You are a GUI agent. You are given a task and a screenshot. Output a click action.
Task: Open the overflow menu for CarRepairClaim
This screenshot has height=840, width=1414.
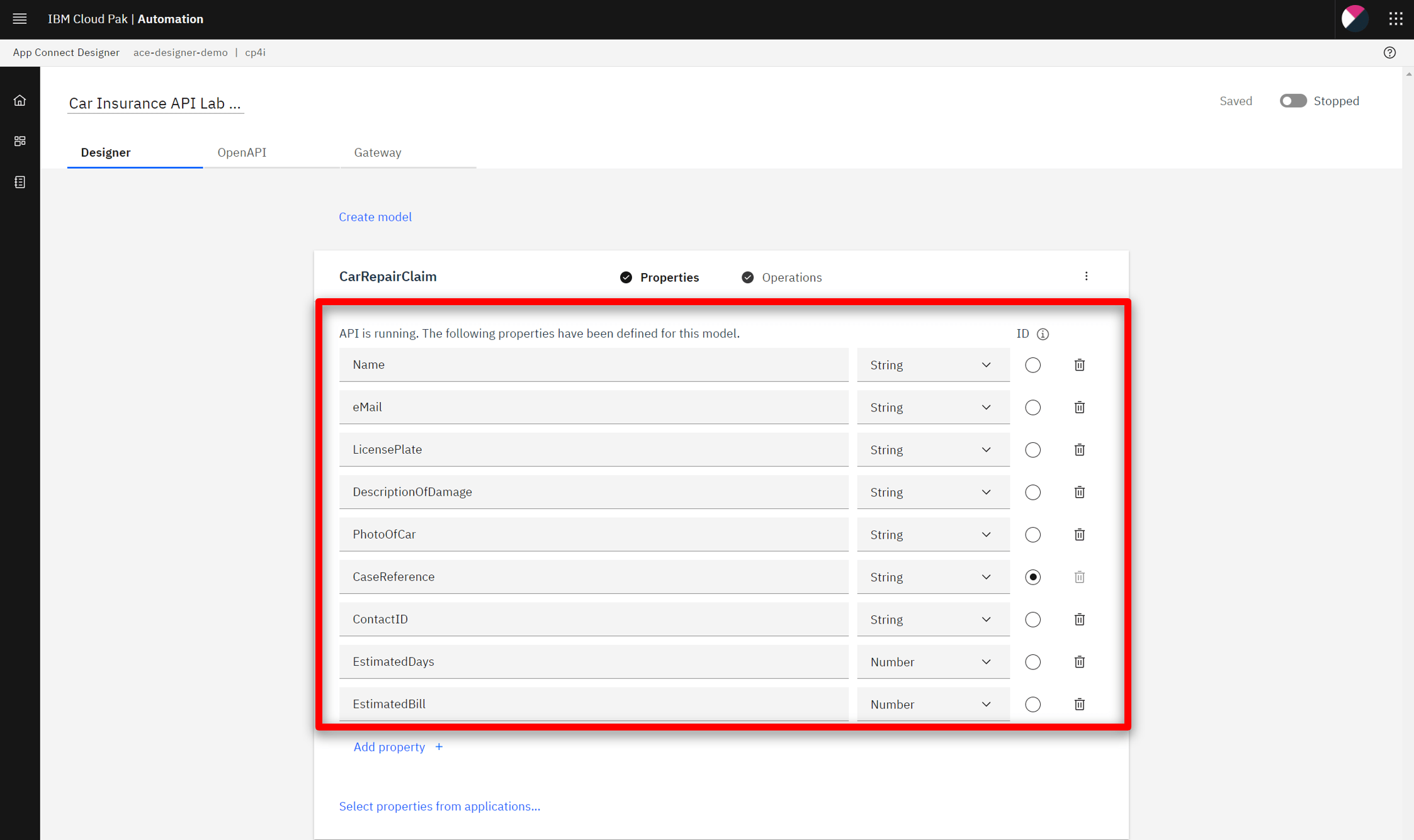point(1087,276)
